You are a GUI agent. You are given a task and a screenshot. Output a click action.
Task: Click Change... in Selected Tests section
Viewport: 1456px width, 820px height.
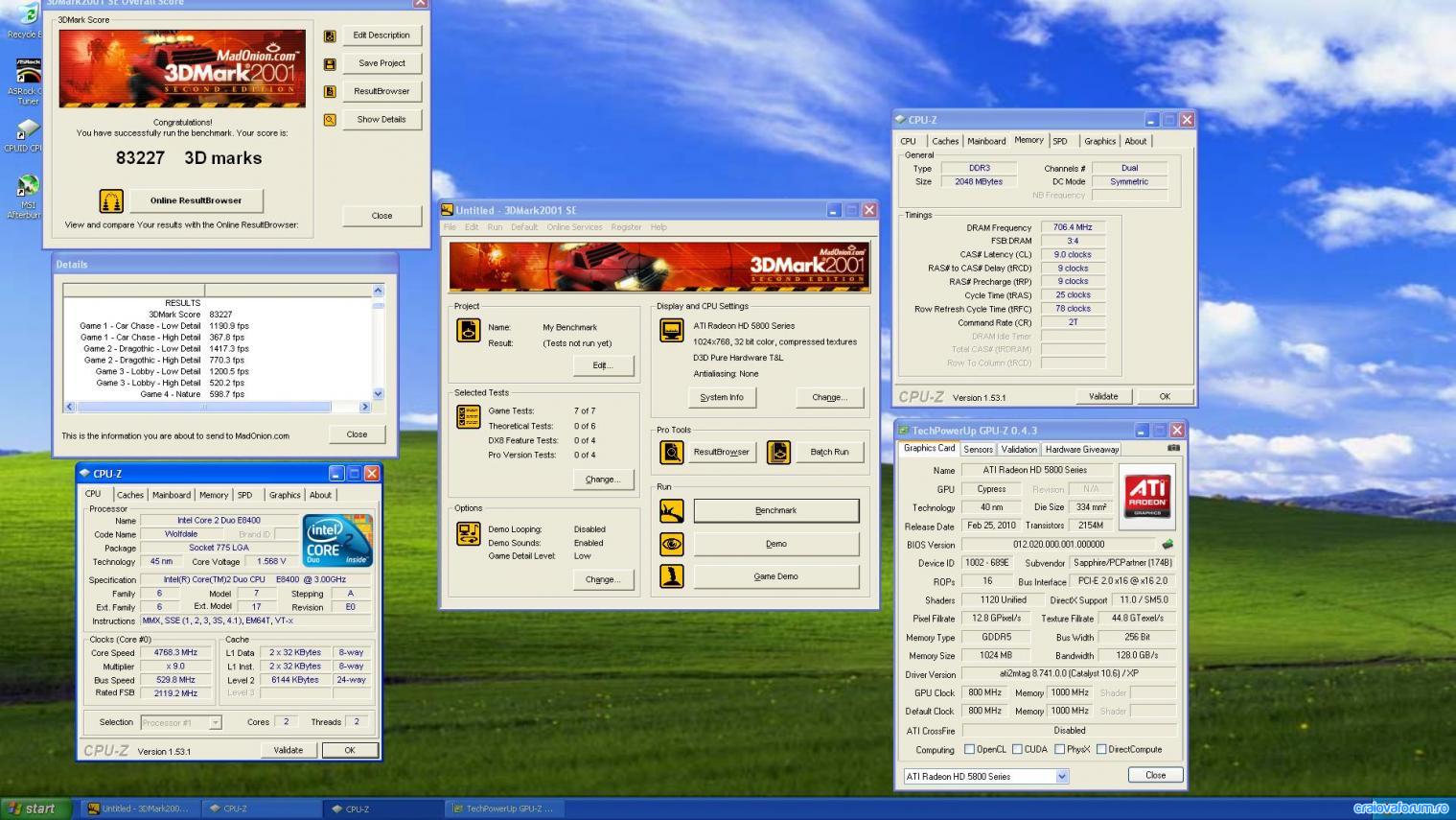(x=602, y=480)
